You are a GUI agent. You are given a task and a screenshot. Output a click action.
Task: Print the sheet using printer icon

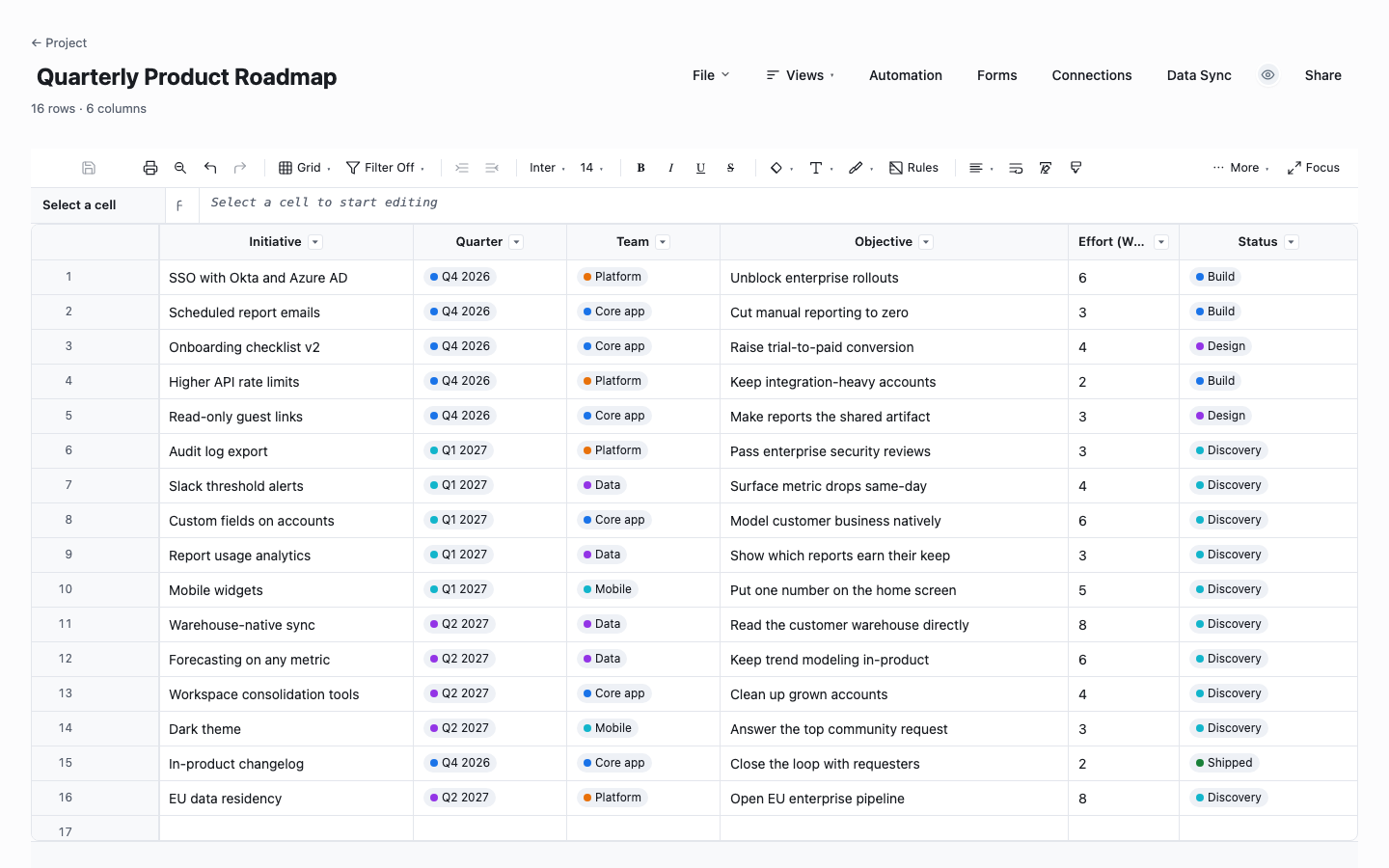pos(150,168)
